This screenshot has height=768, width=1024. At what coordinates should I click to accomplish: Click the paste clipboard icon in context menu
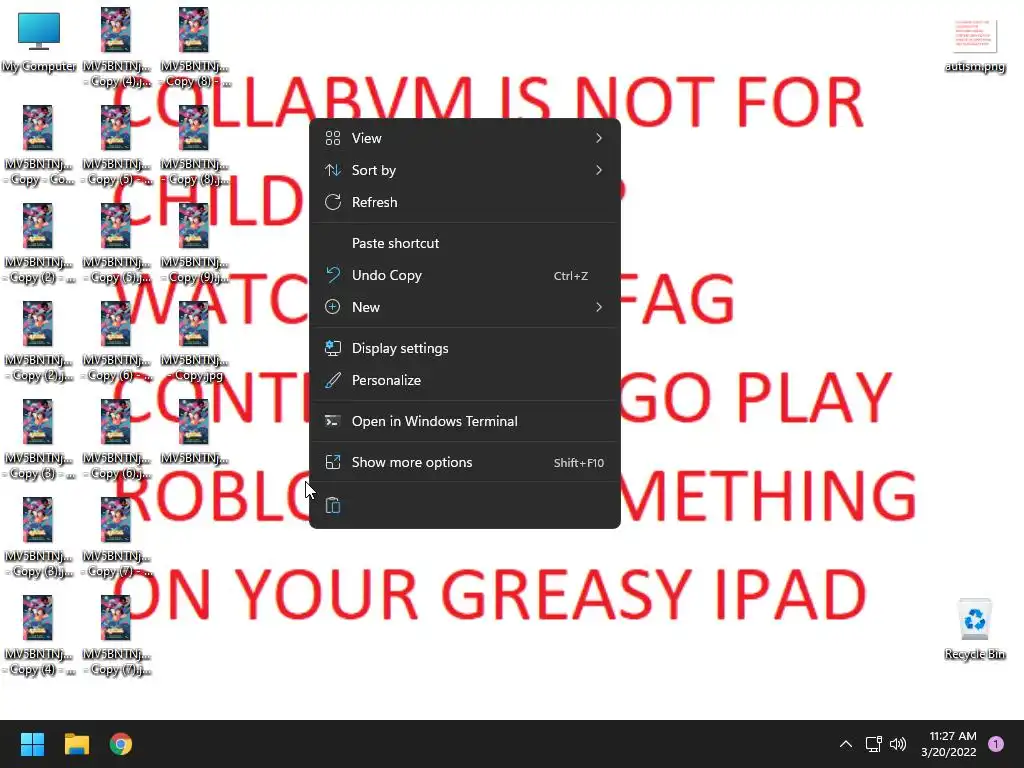[x=333, y=505]
